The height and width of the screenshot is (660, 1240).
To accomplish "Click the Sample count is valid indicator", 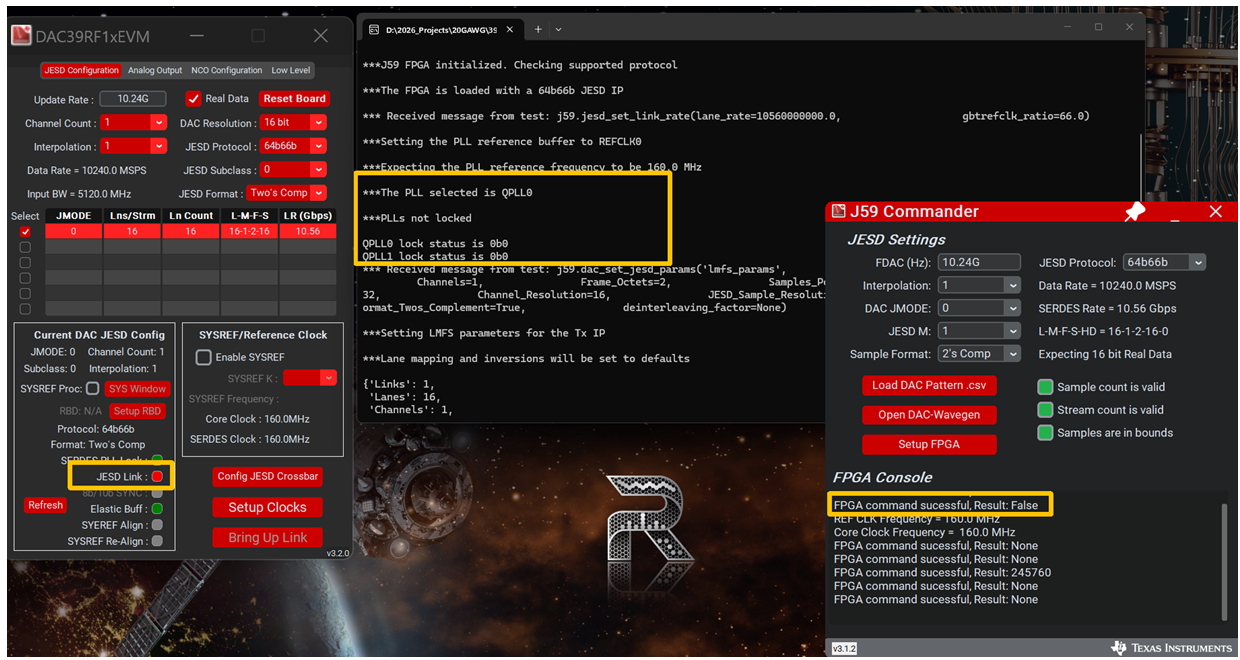I will click(x=1045, y=387).
